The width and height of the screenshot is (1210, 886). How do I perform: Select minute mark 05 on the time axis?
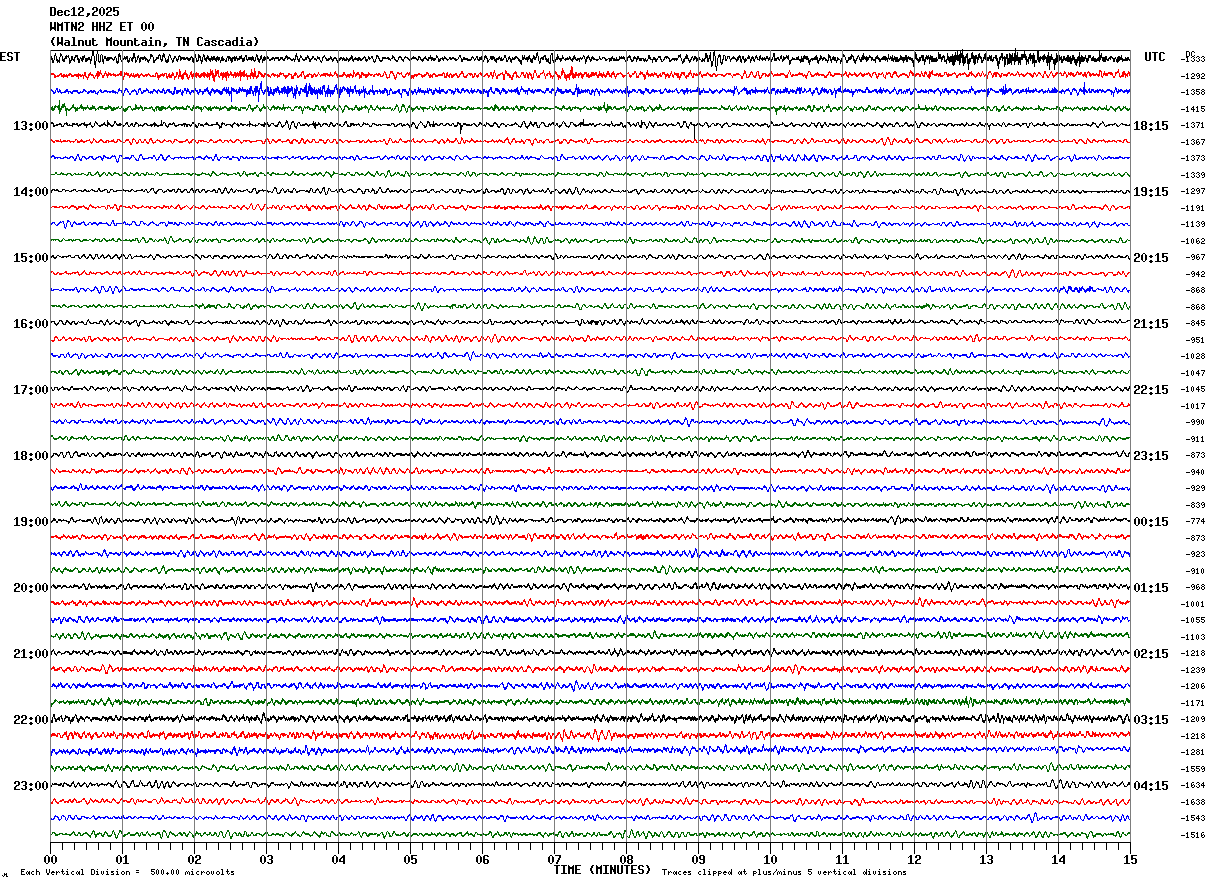click(x=410, y=859)
